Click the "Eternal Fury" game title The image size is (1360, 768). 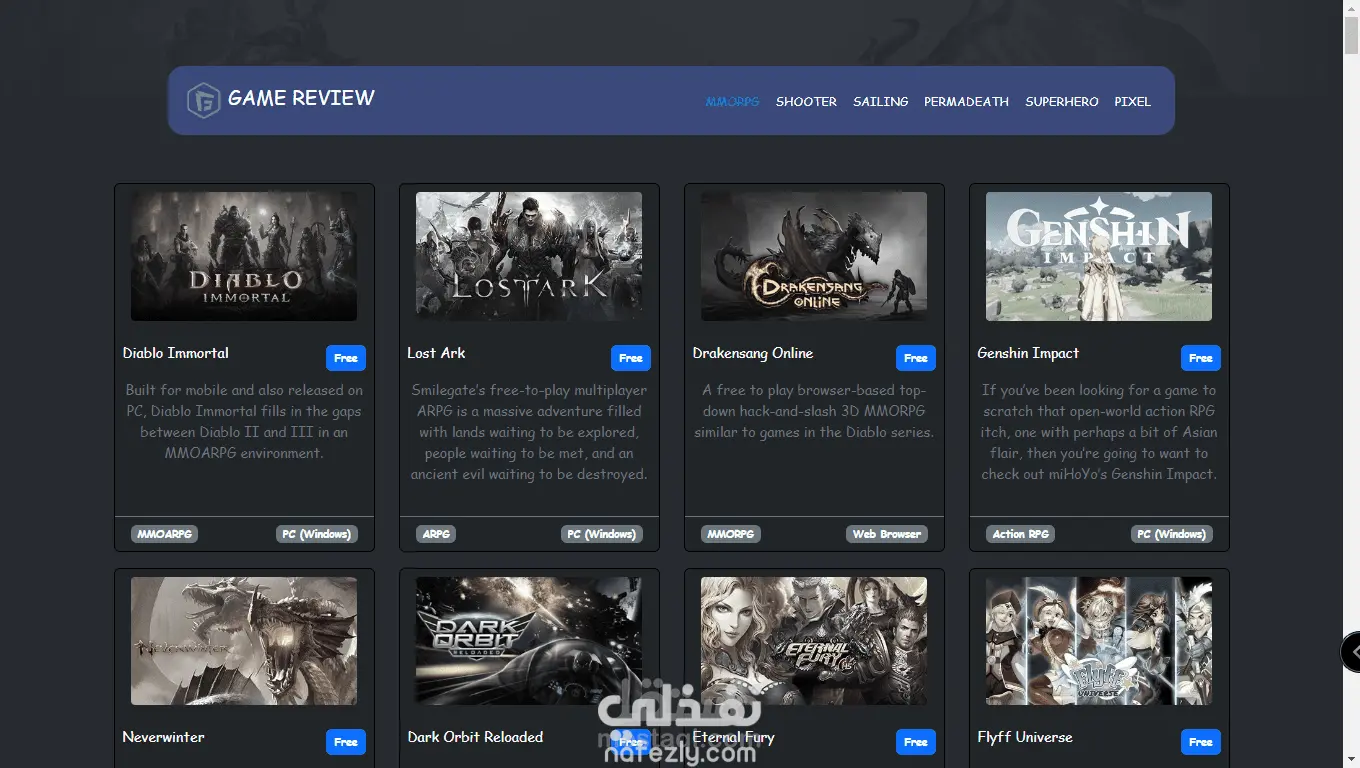tap(733, 737)
